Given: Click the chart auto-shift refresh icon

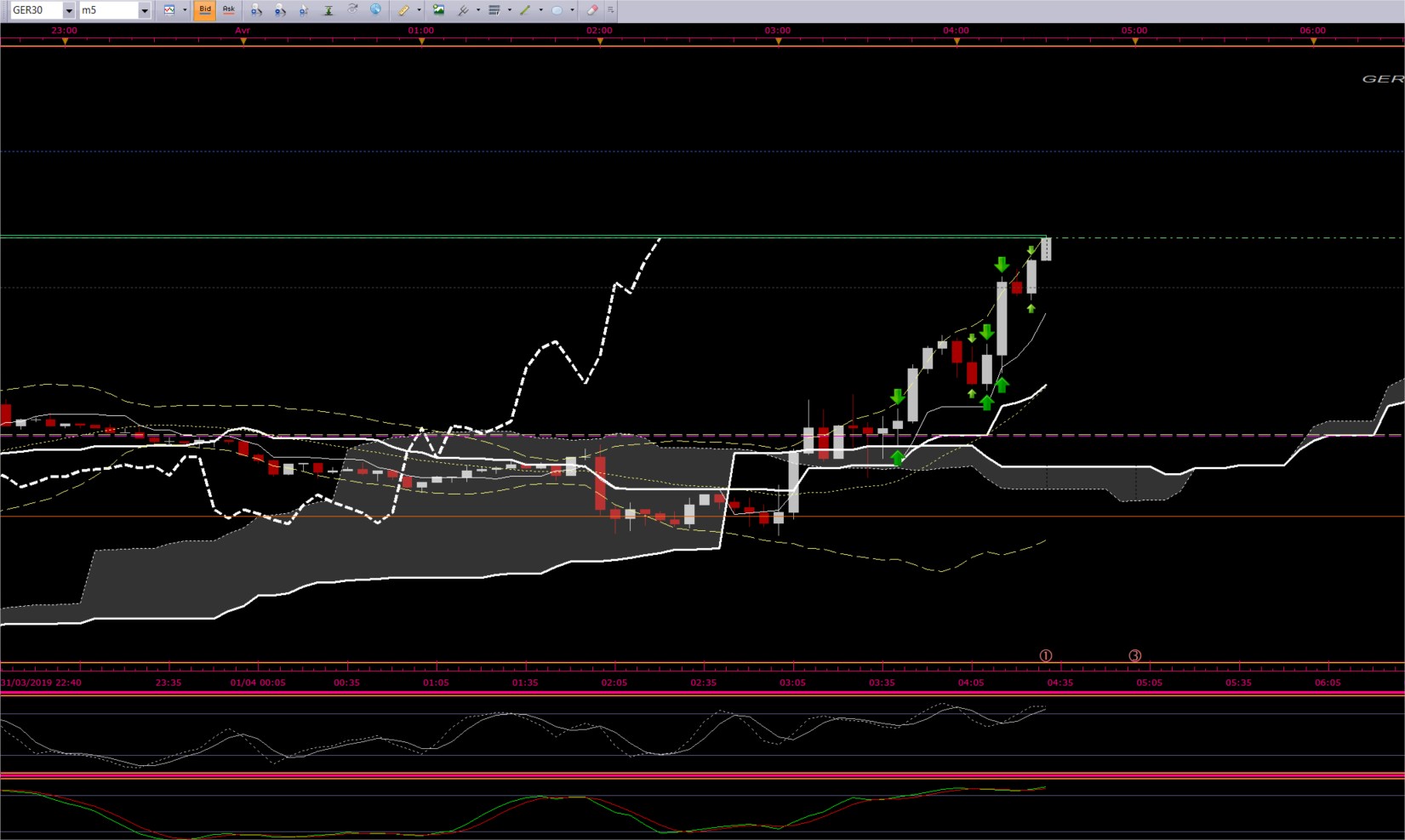Looking at the screenshot, I should (351, 10).
